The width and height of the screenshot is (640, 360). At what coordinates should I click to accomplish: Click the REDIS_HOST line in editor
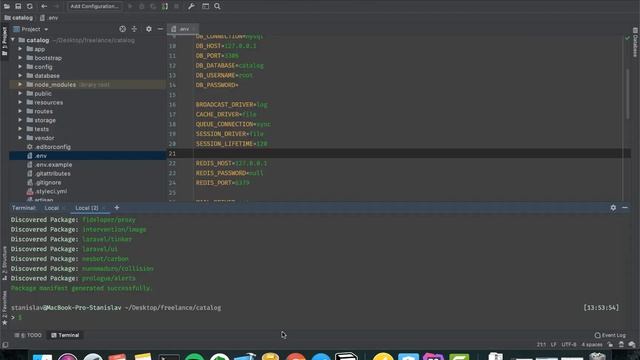[x=231, y=163]
